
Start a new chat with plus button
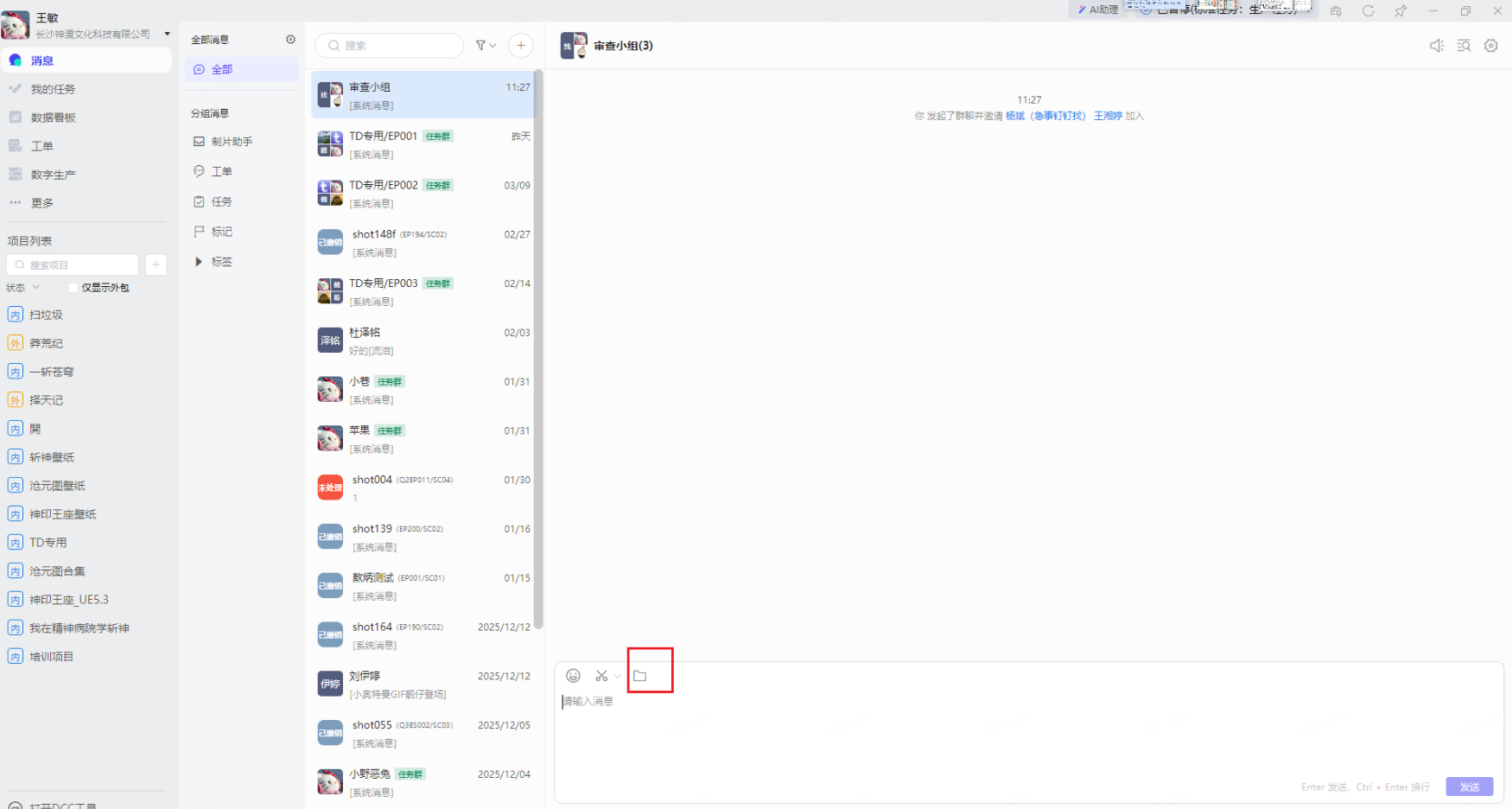[x=521, y=46]
